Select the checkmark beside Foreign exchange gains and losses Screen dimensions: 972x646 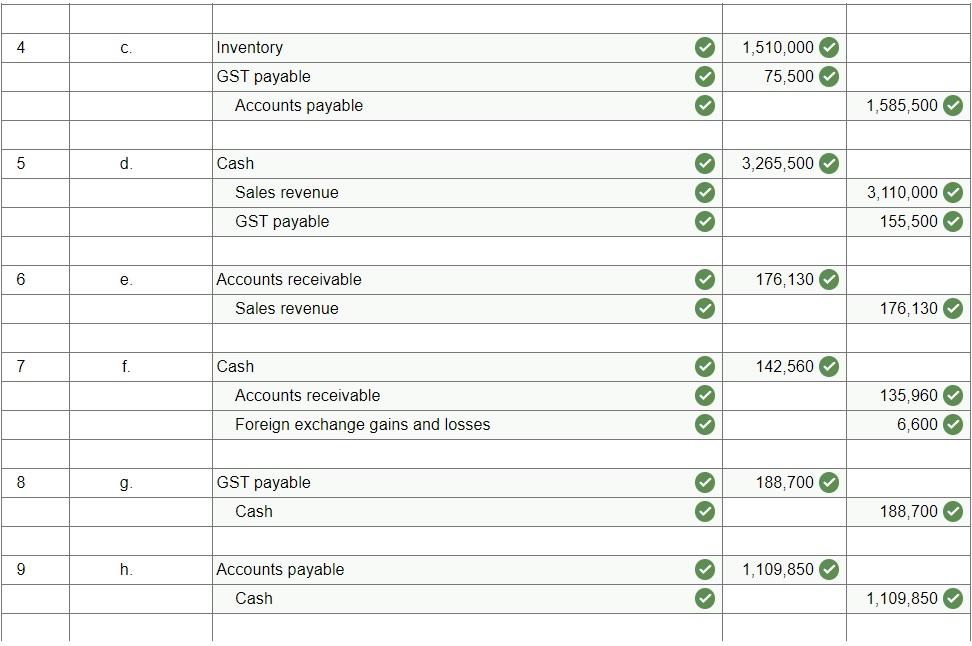(x=706, y=424)
